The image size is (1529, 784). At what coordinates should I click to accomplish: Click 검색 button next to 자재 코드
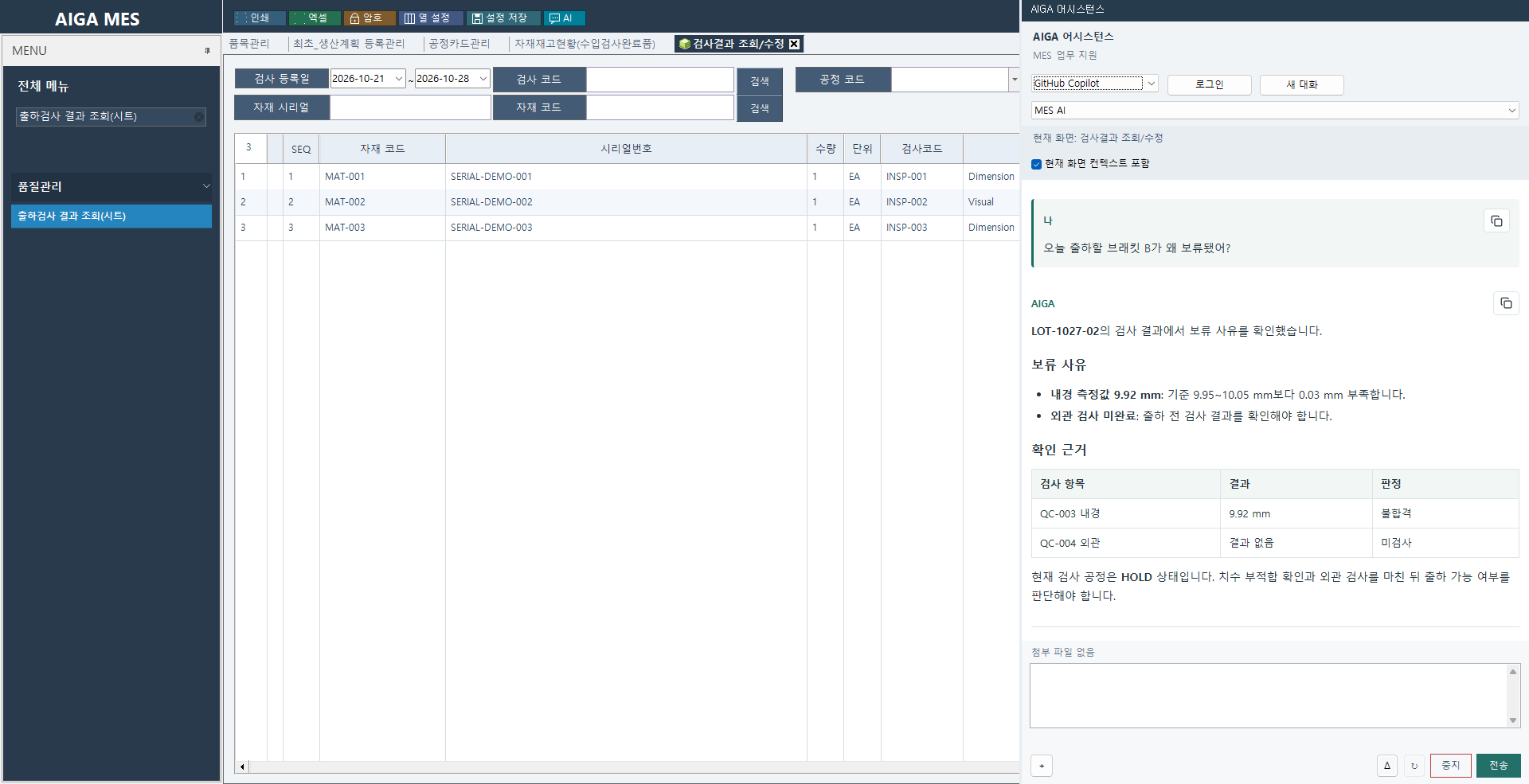pos(760,108)
